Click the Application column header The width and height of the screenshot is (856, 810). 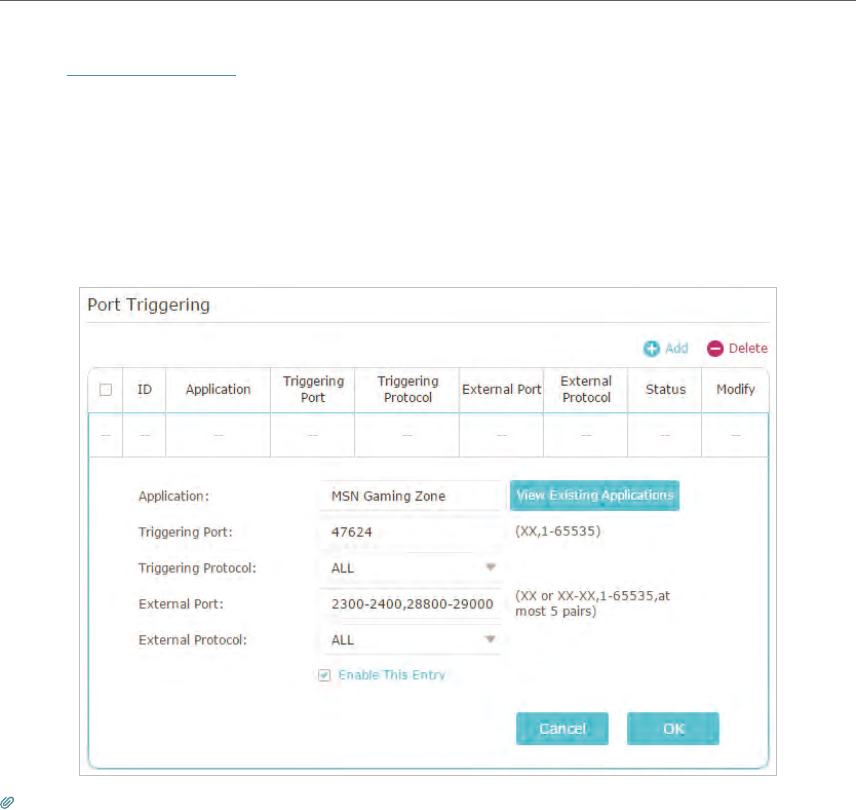218,390
